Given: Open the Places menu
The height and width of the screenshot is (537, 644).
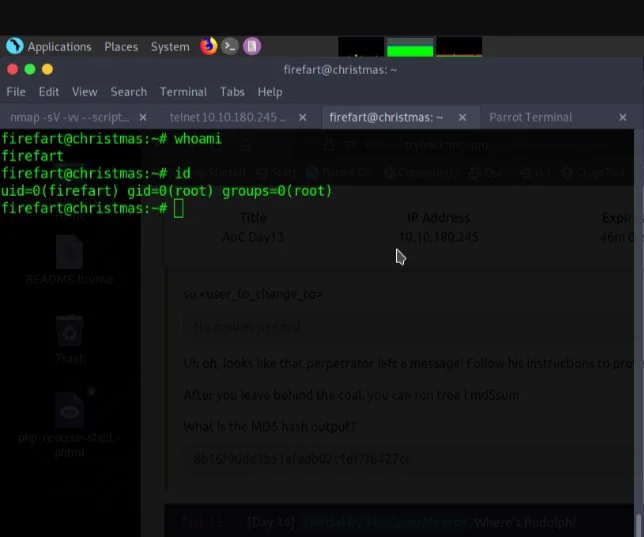Looking at the screenshot, I should 121,47.
